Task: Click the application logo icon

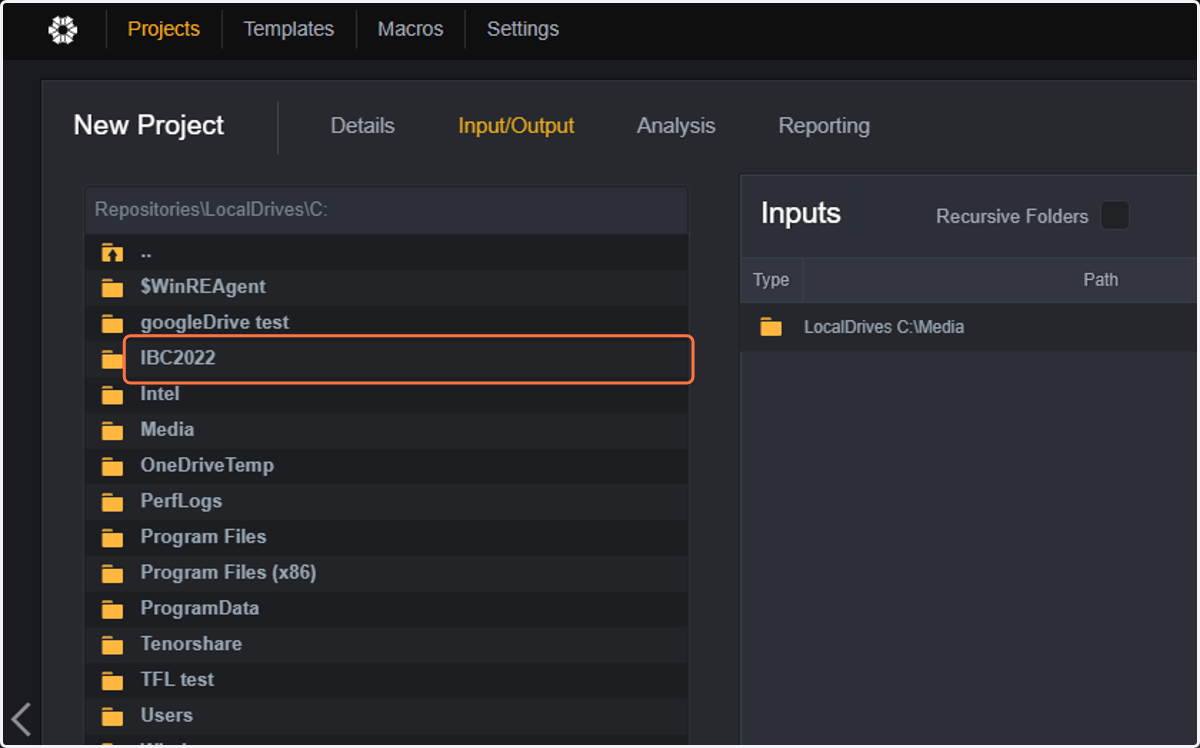Action: (x=62, y=30)
